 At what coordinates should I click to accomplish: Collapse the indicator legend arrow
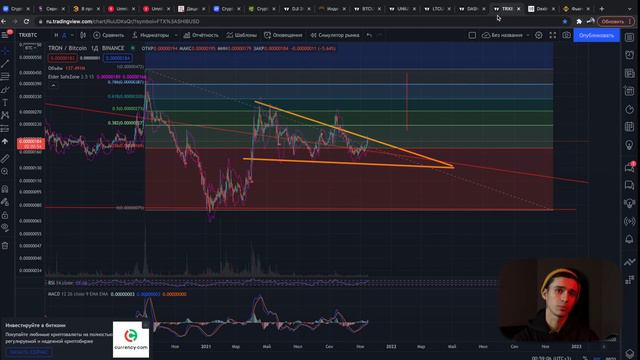(x=53, y=86)
